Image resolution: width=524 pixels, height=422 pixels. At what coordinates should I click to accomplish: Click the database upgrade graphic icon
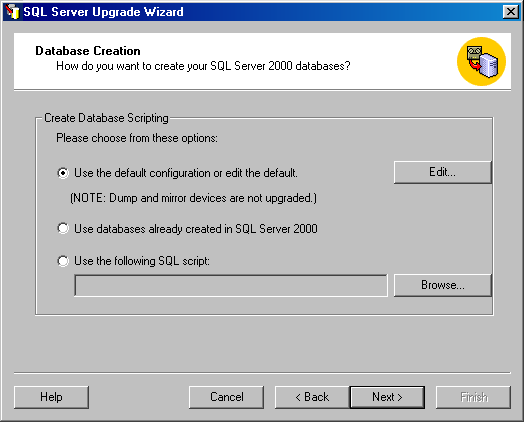tap(482, 61)
